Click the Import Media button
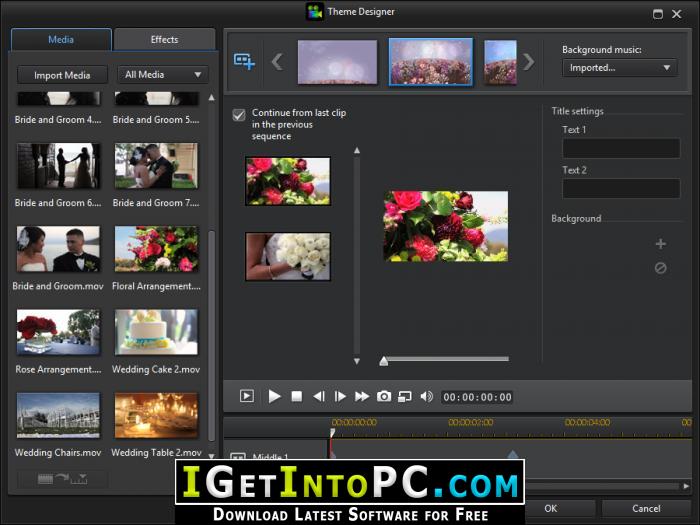 click(x=62, y=75)
